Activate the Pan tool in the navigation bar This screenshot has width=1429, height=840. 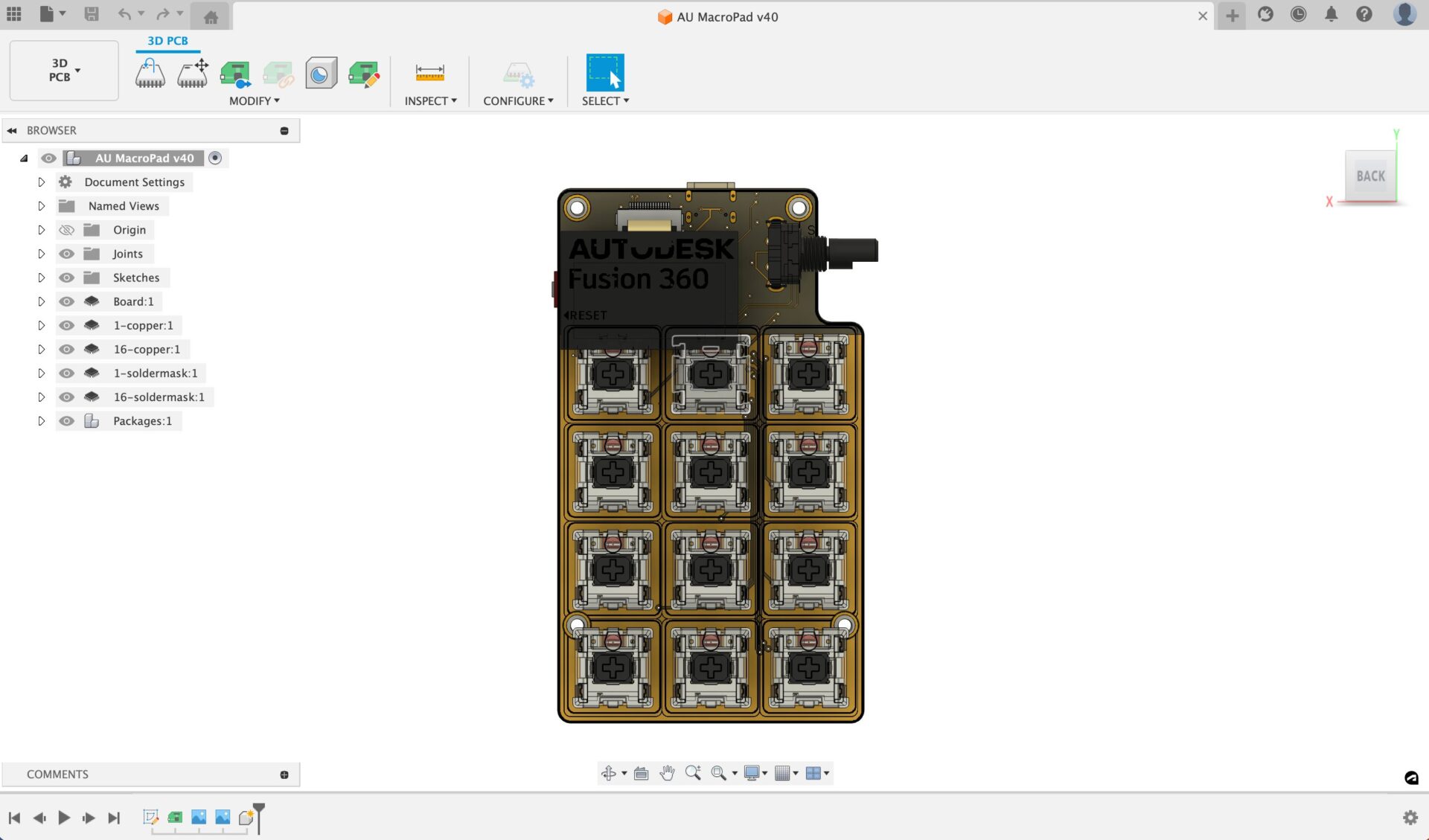[667, 772]
